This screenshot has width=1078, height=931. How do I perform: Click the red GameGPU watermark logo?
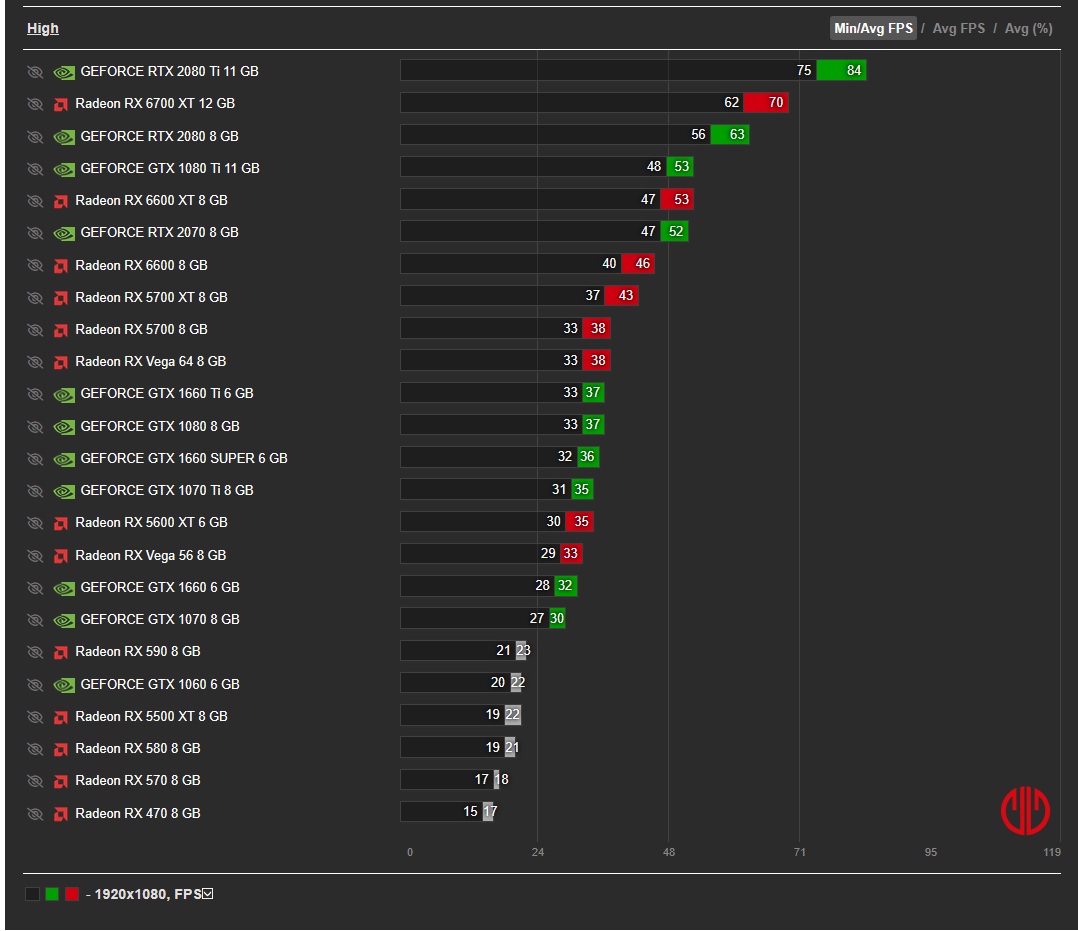pos(1025,811)
